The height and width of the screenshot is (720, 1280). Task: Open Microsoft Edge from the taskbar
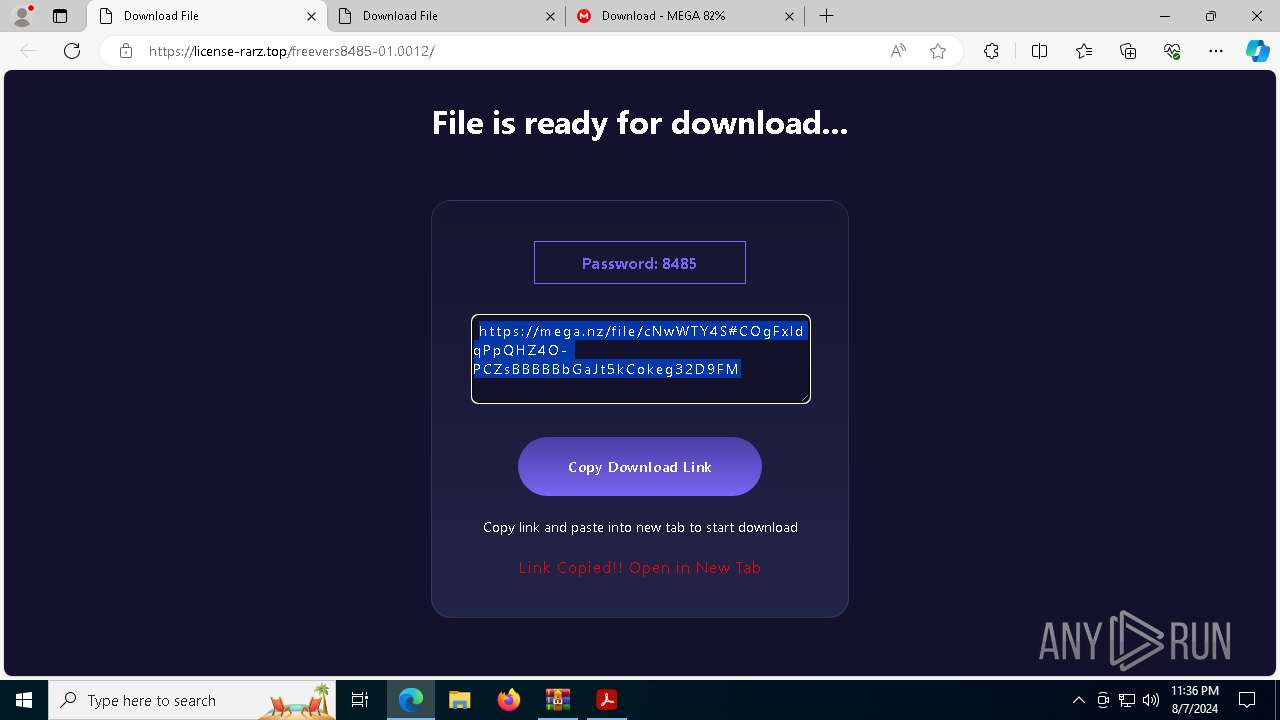coord(411,700)
